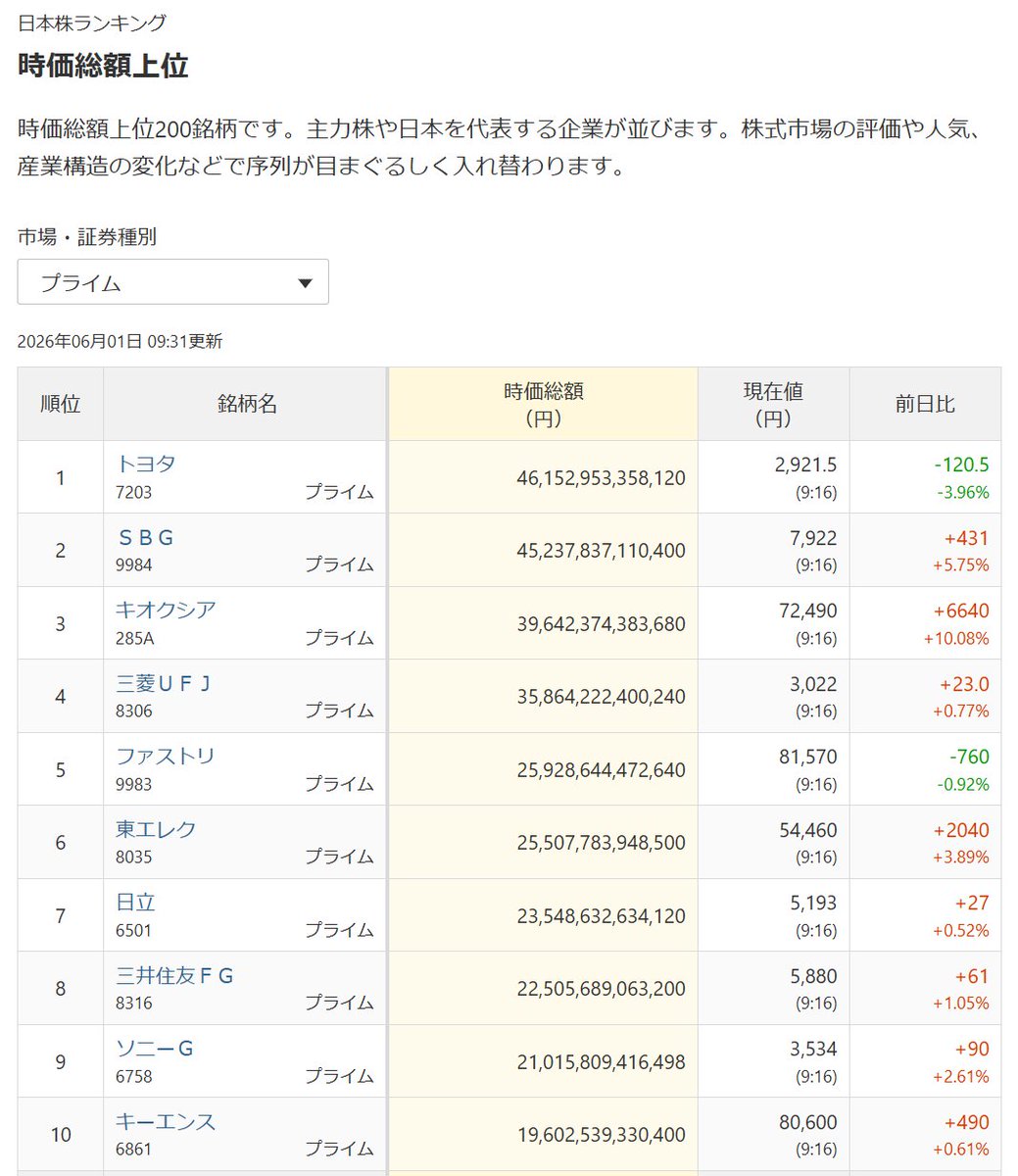Open the 三井住友ＦＧ stock link

pyautogui.click(x=174, y=975)
